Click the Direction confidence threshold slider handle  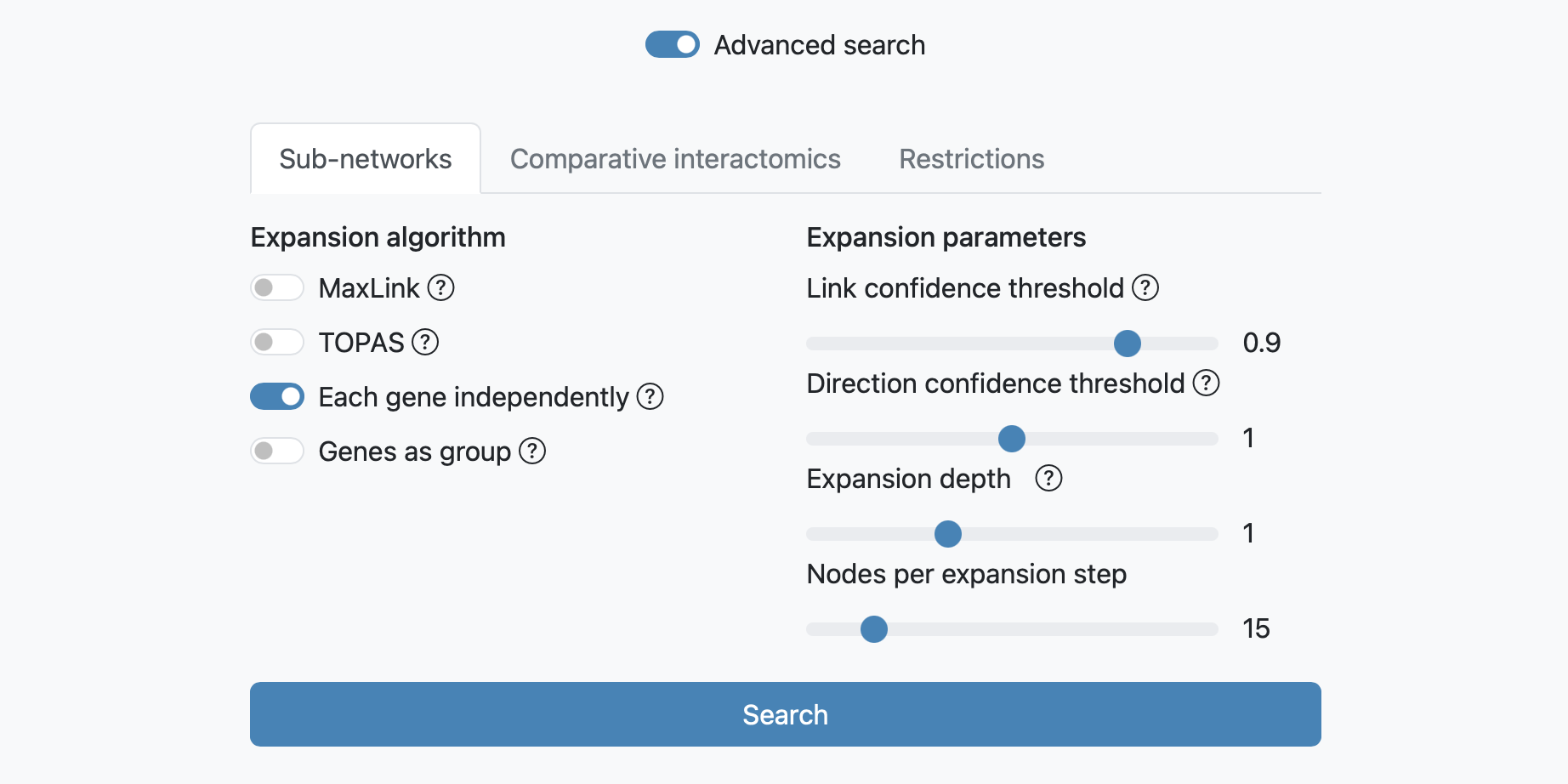(1012, 439)
